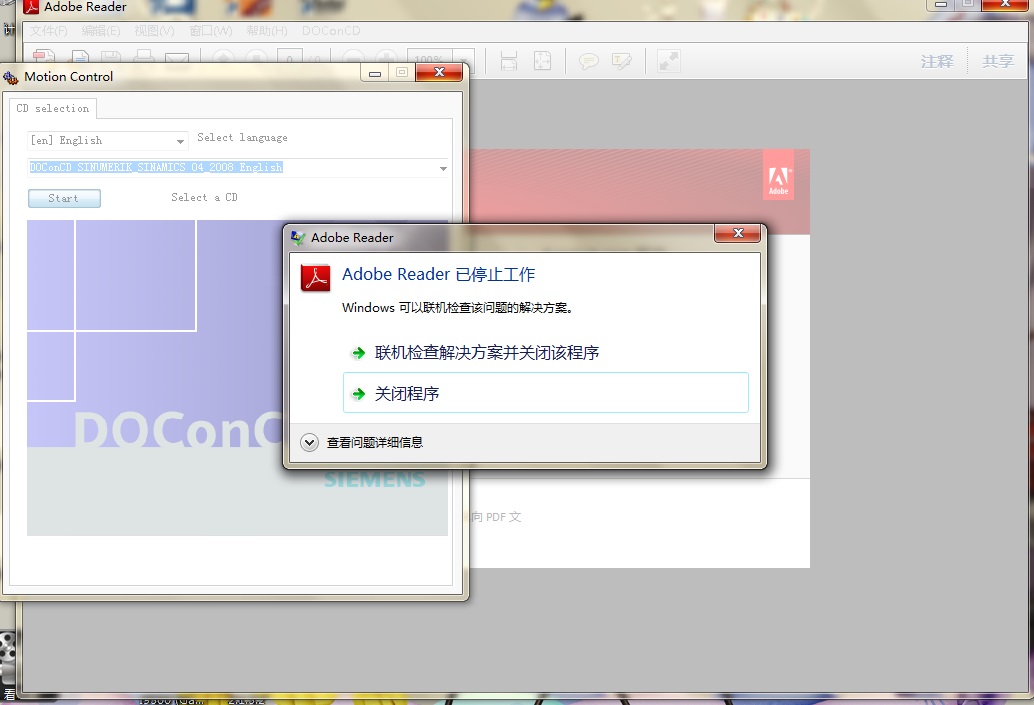The width and height of the screenshot is (1034, 705).
Task: Click the Adobe Reader main window title icon
Action: pos(30,7)
